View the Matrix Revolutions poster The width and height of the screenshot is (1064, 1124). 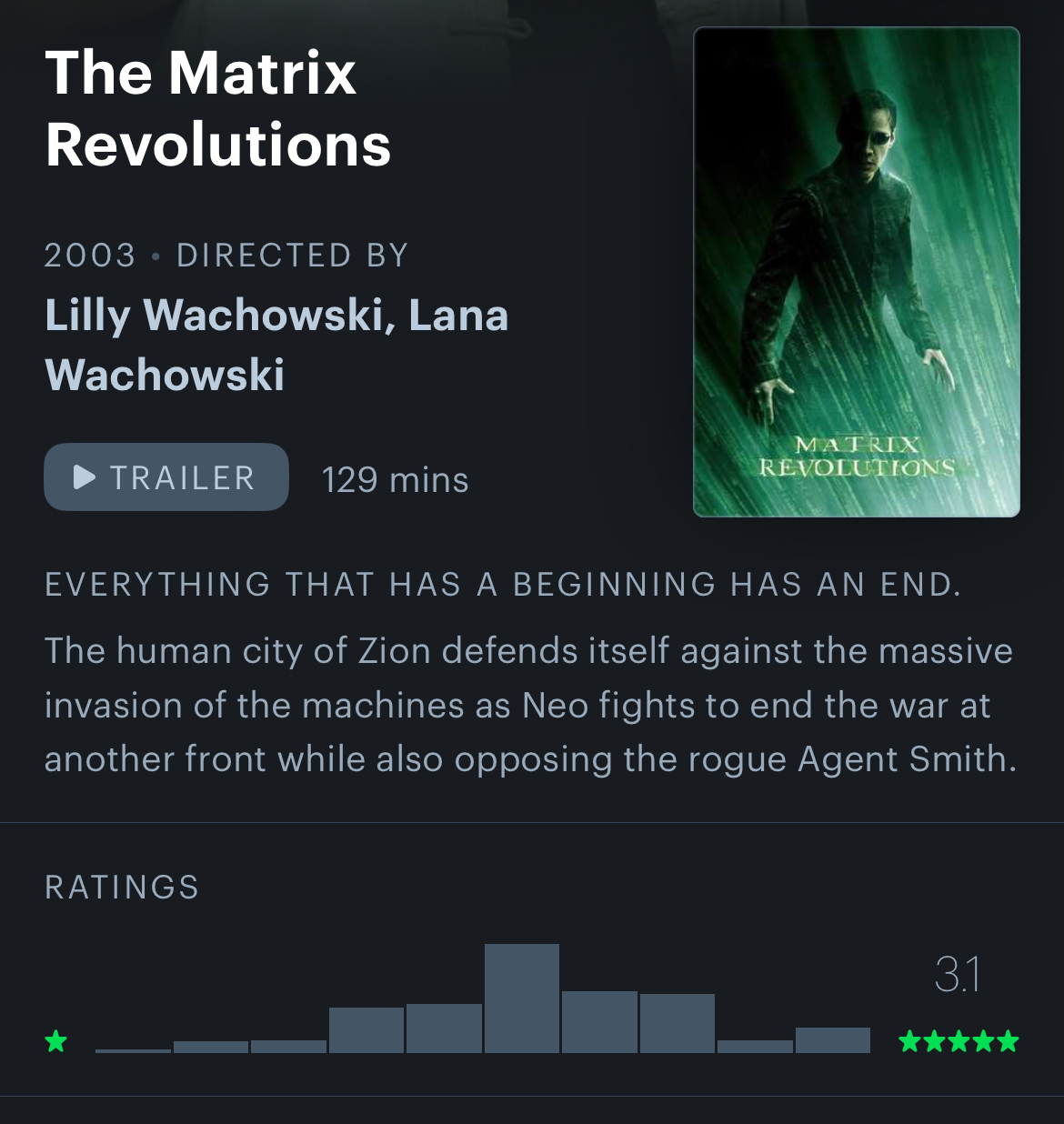[857, 272]
